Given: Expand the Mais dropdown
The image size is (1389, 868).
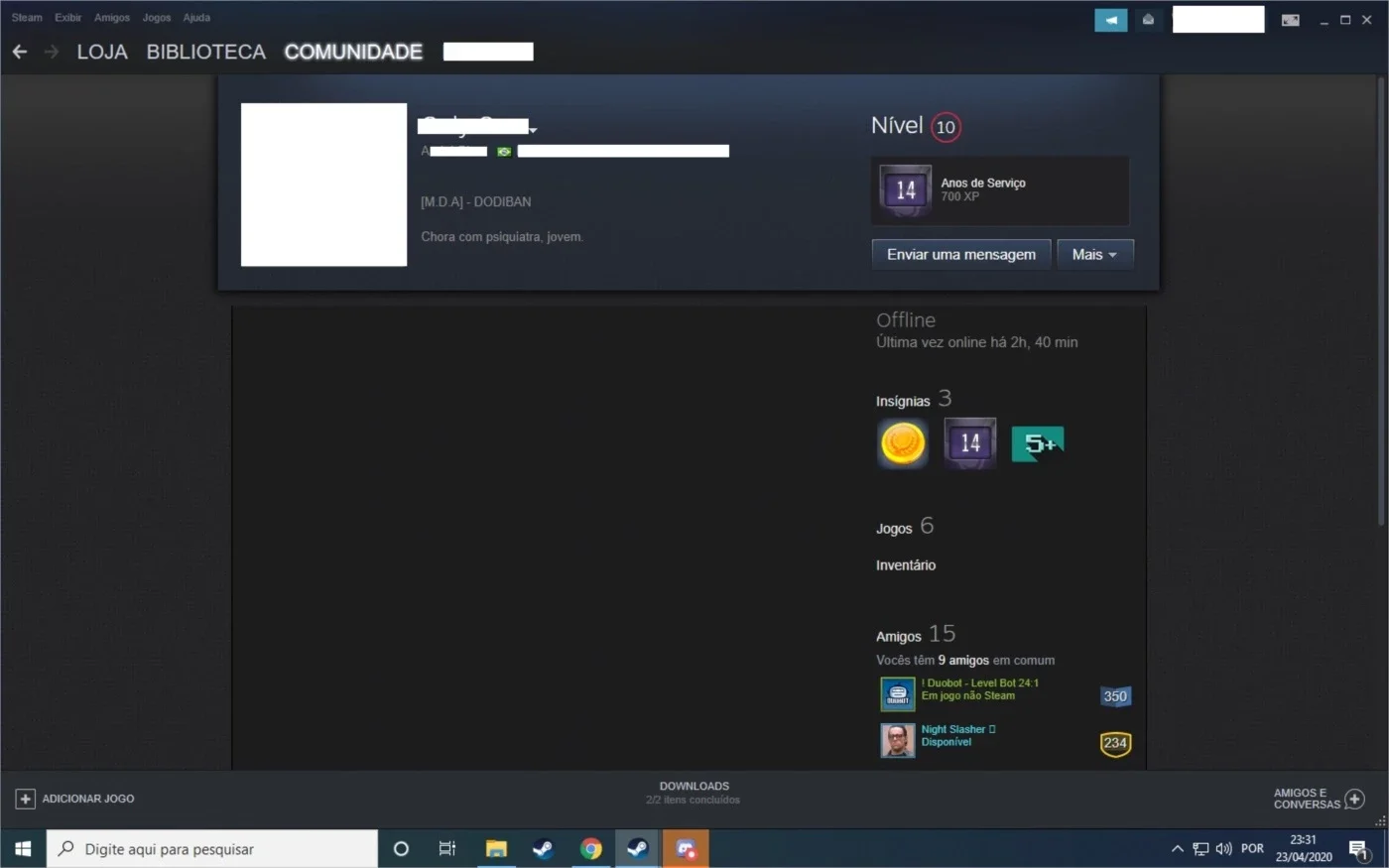Looking at the screenshot, I should pos(1095,255).
